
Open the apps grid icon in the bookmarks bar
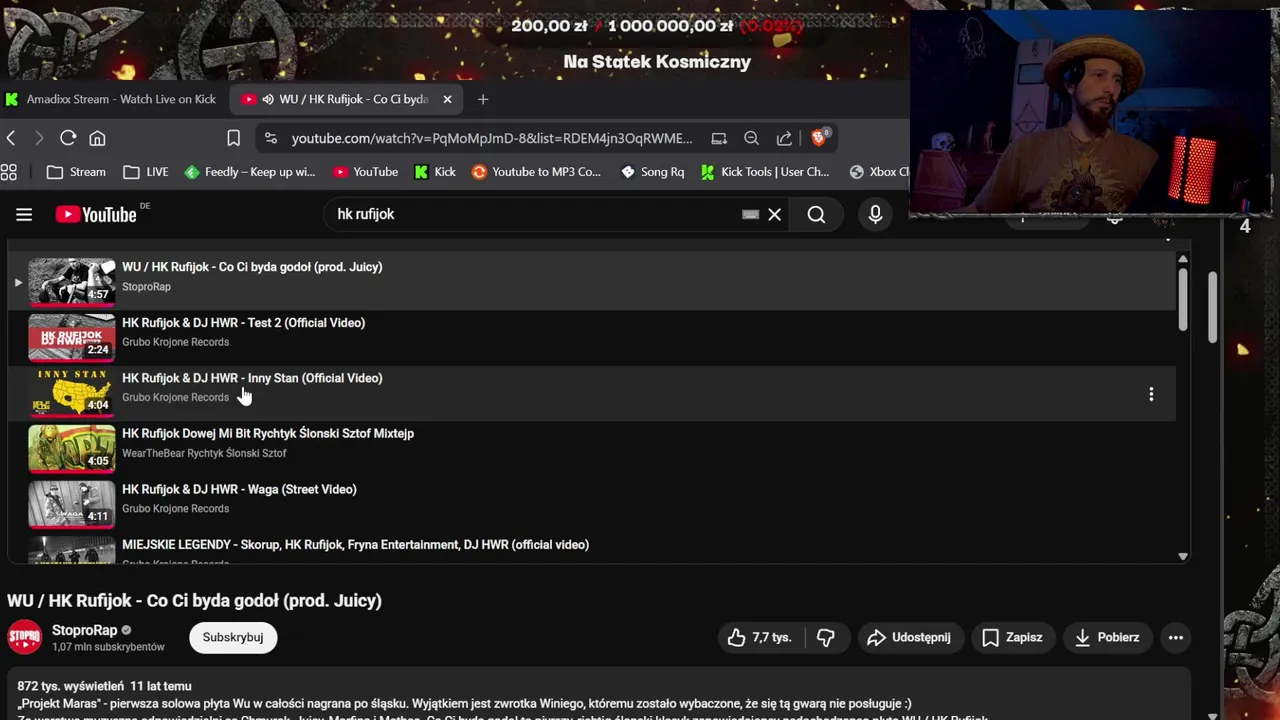9,172
